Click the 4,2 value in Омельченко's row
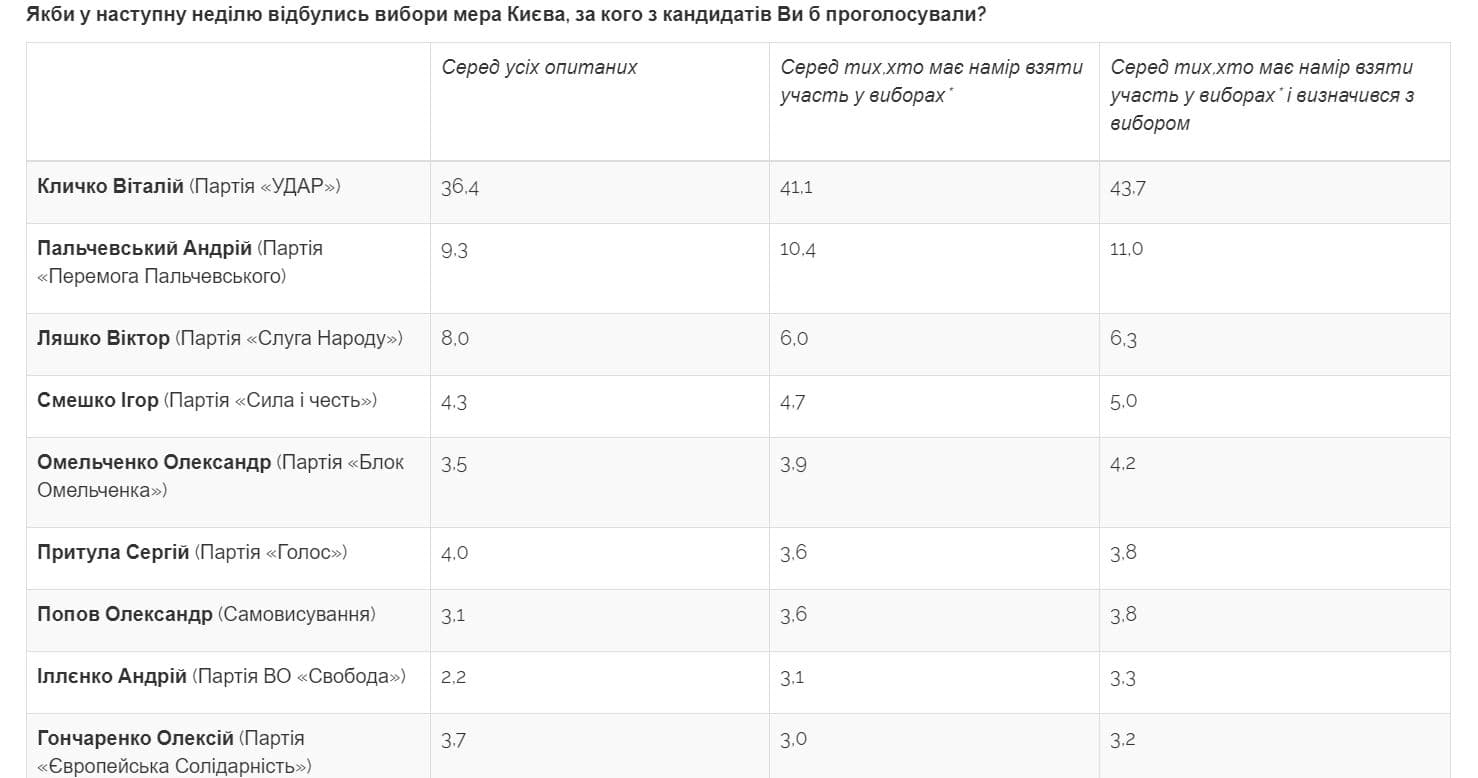This screenshot has width=1478, height=778. [x=1123, y=464]
